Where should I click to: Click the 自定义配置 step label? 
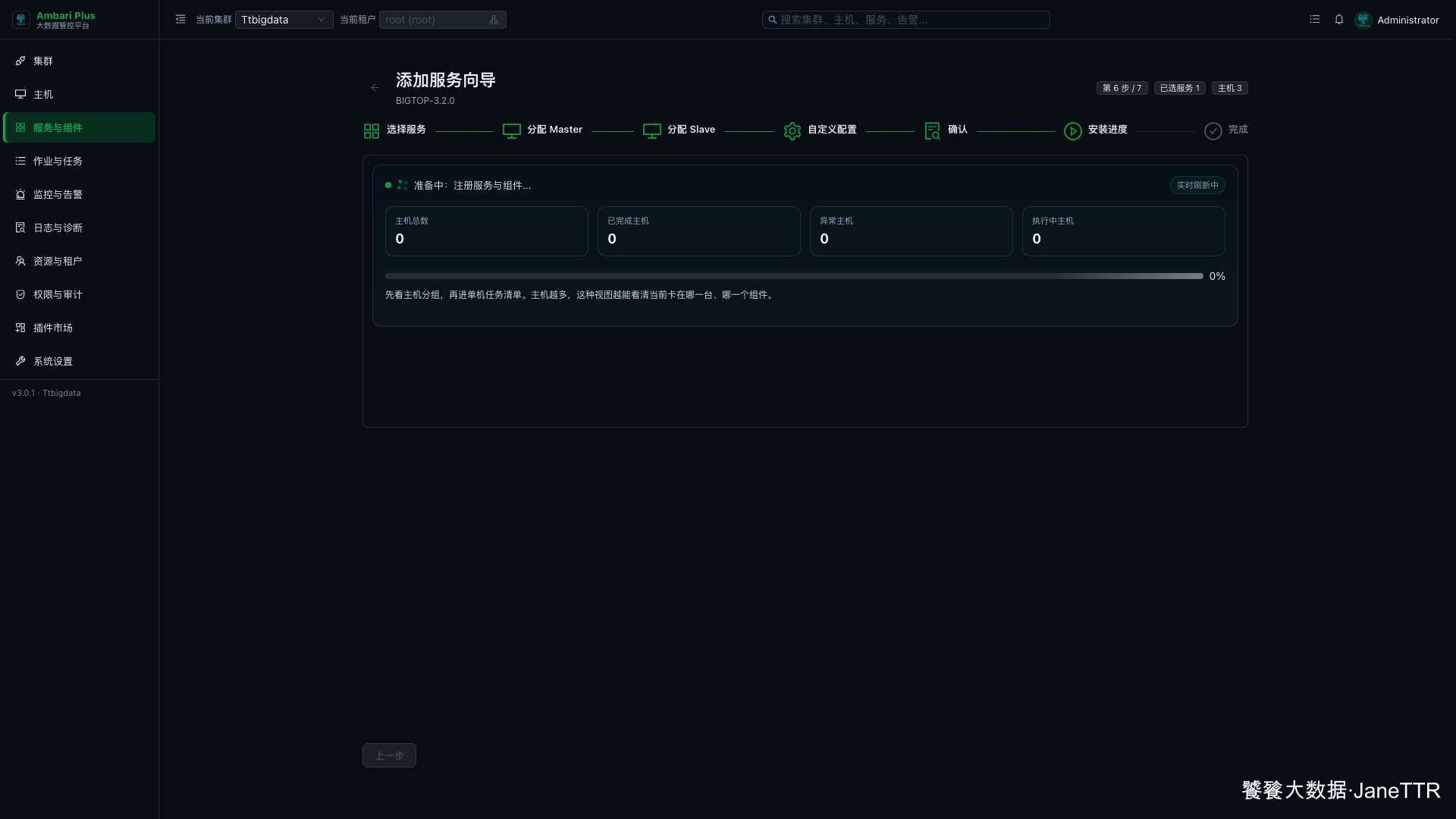coord(833,130)
